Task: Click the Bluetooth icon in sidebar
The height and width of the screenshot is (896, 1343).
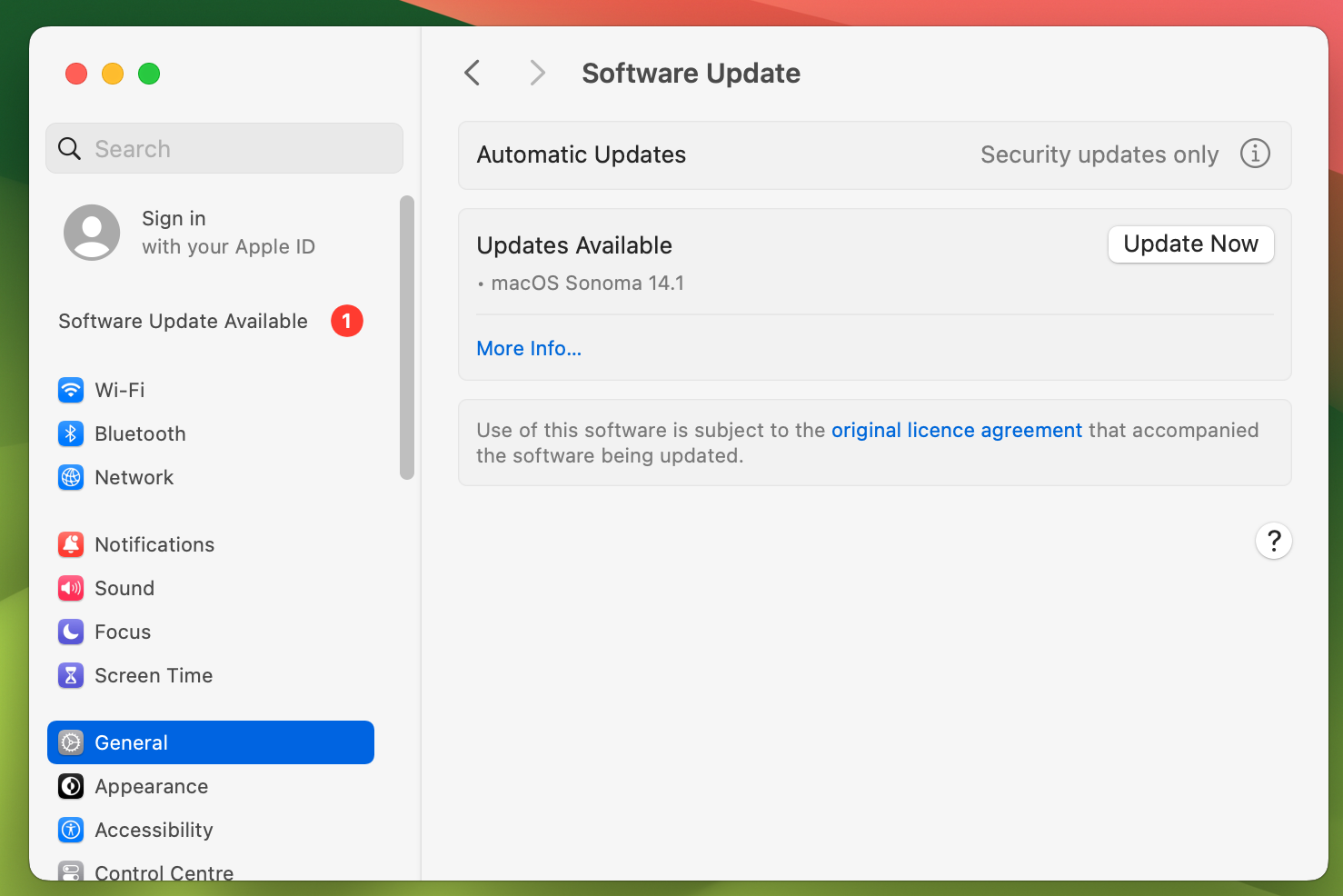Action: [x=71, y=433]
